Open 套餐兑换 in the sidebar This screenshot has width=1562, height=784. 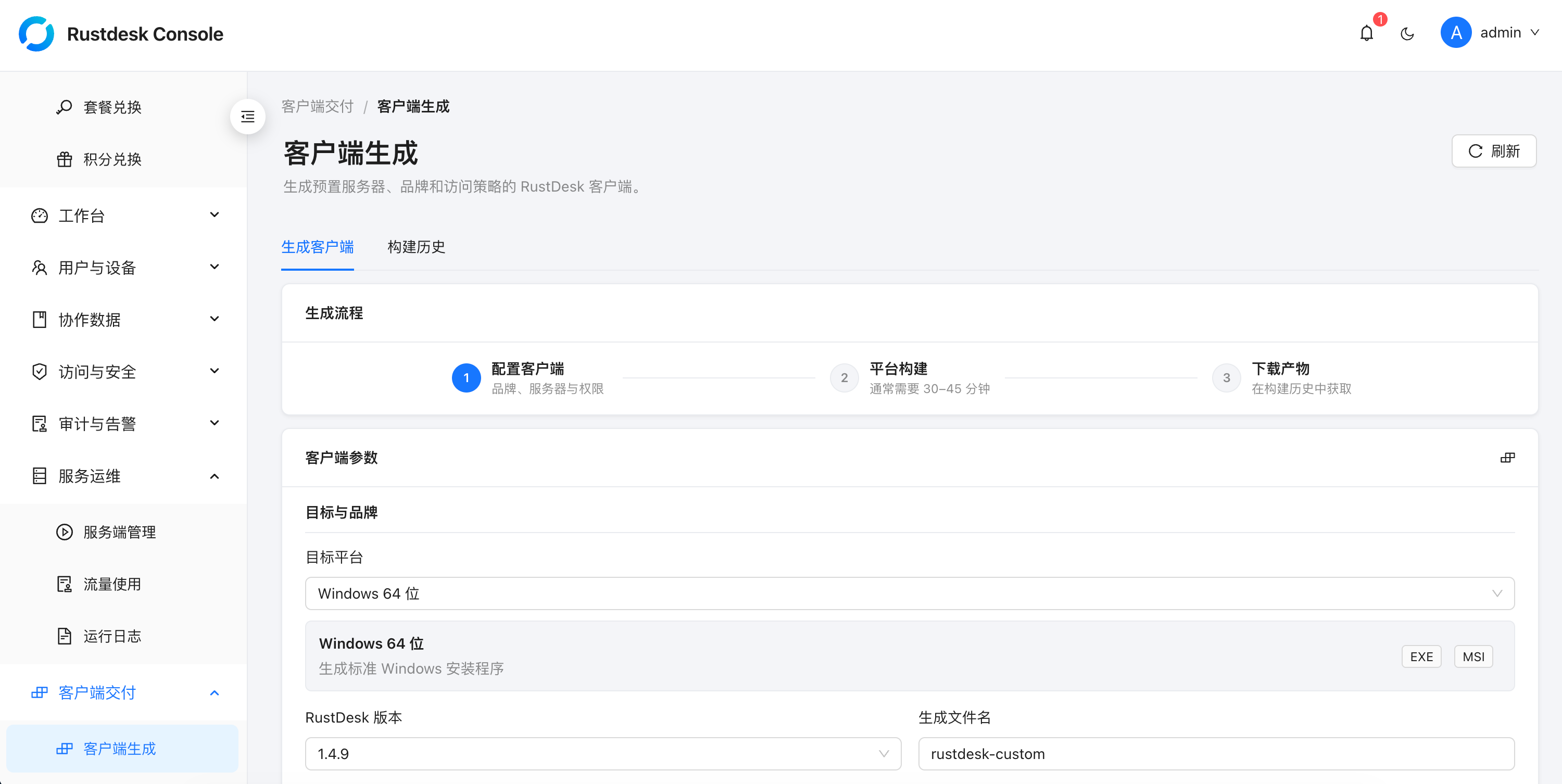tap(121, 107)
